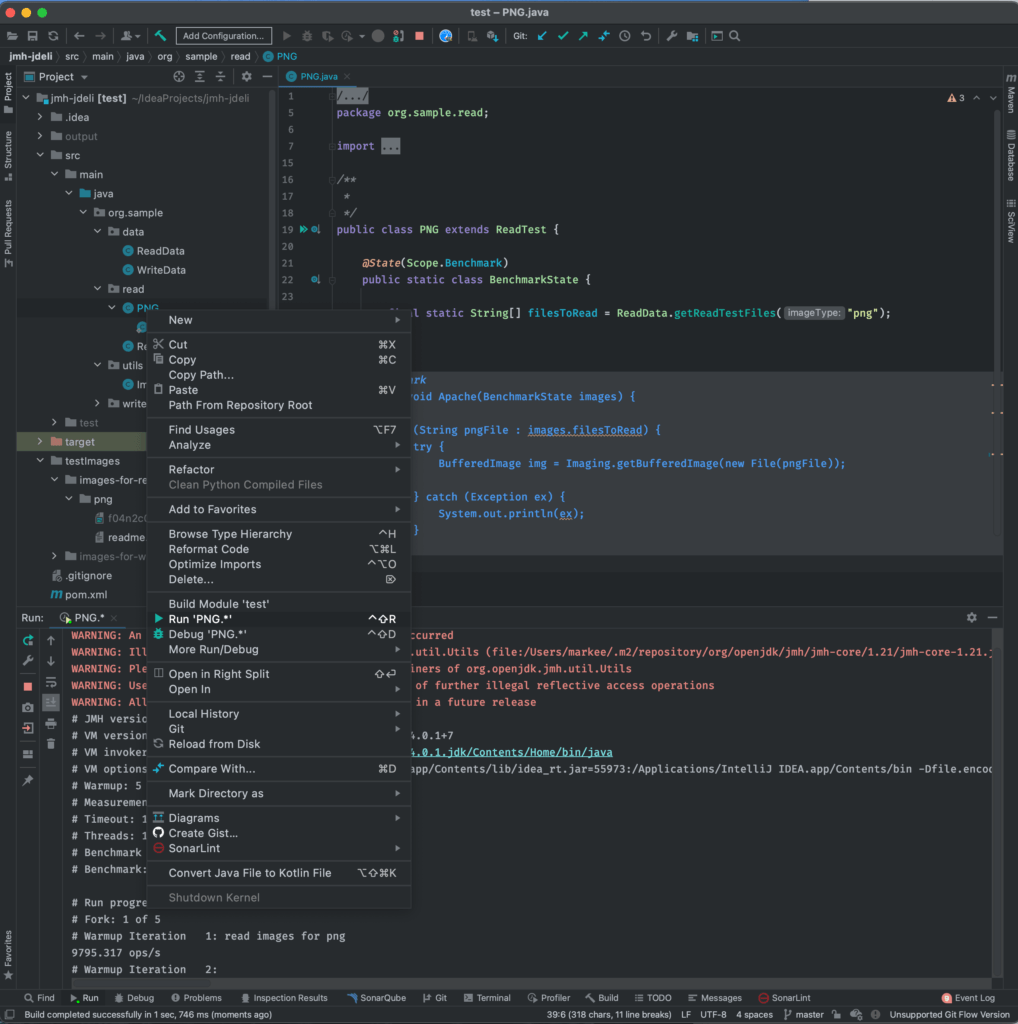Select Run 'PNG.*' from context menu

coord(200,619)
